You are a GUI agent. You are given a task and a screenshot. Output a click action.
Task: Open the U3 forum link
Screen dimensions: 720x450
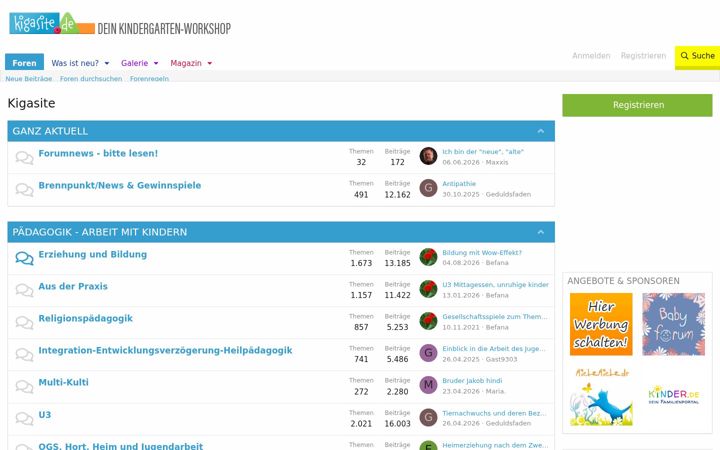45,415
